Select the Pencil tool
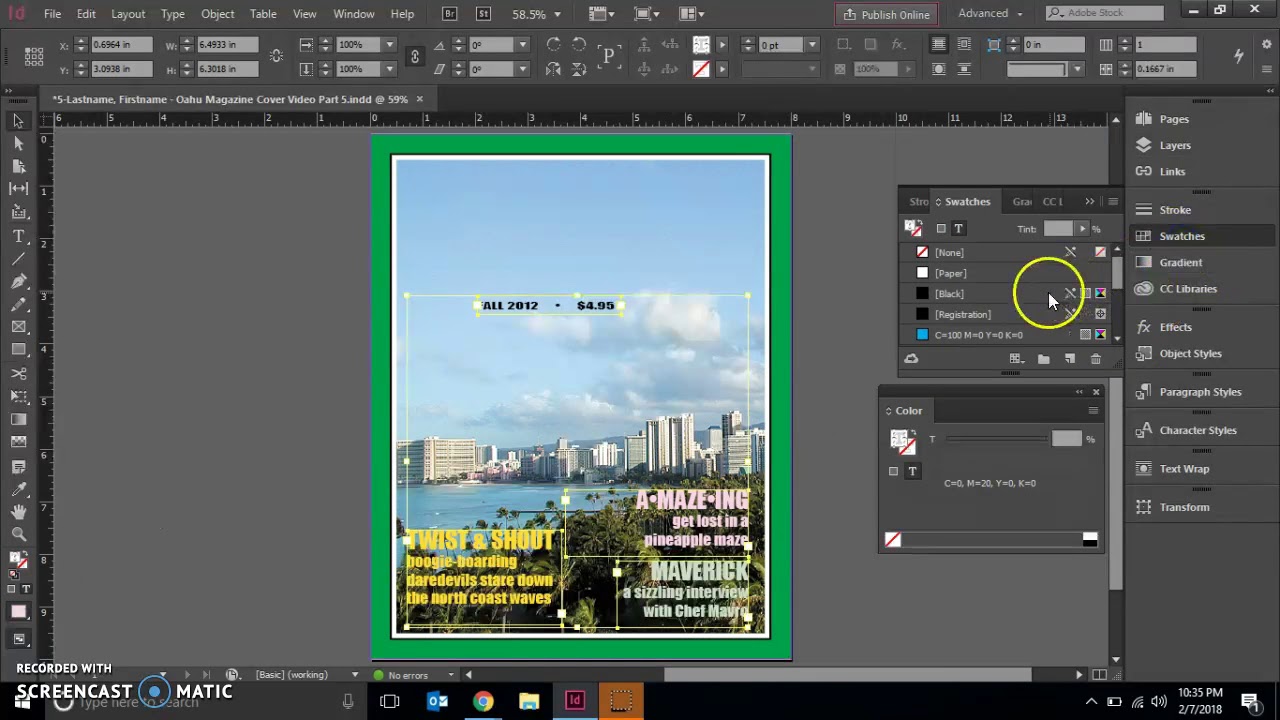The width and height of the screenshot is (1280, 720). coord(18,304)
